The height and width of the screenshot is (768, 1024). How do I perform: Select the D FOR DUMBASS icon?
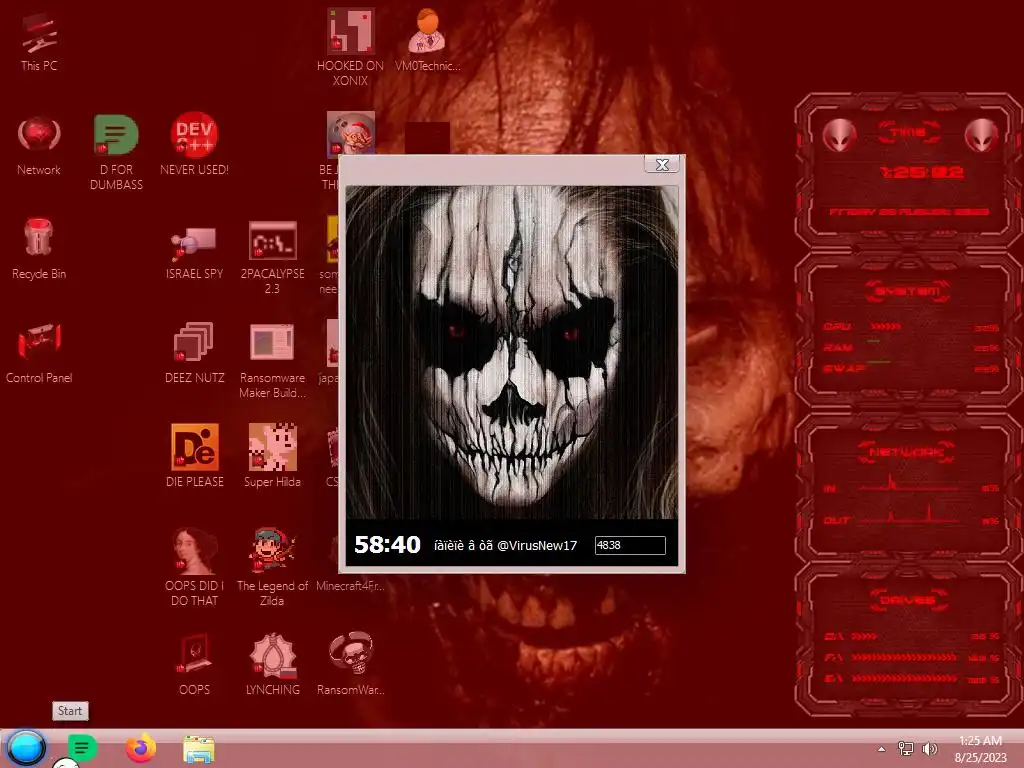[x=116, y=152]
